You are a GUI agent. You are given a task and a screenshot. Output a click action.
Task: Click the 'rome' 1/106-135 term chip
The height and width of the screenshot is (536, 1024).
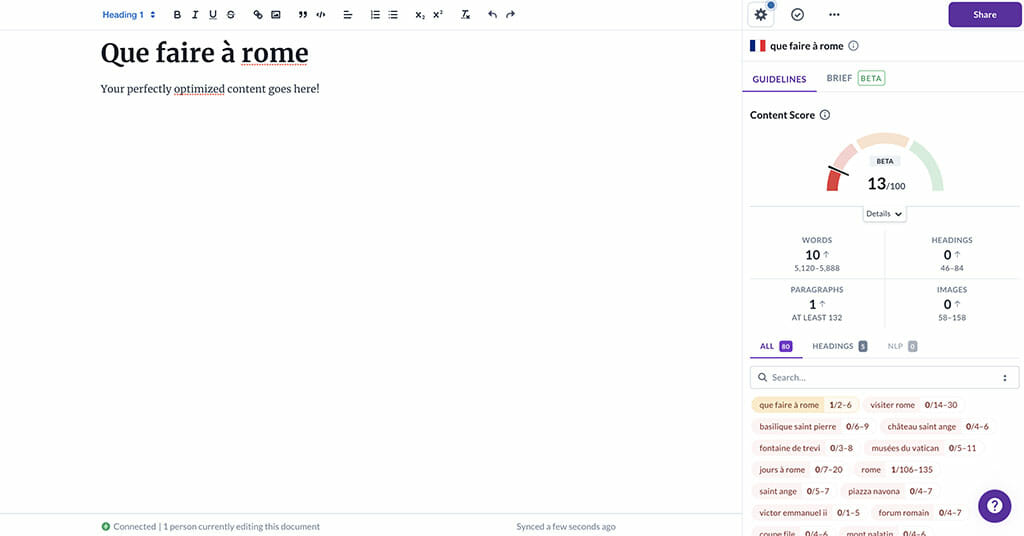point(896,469)
